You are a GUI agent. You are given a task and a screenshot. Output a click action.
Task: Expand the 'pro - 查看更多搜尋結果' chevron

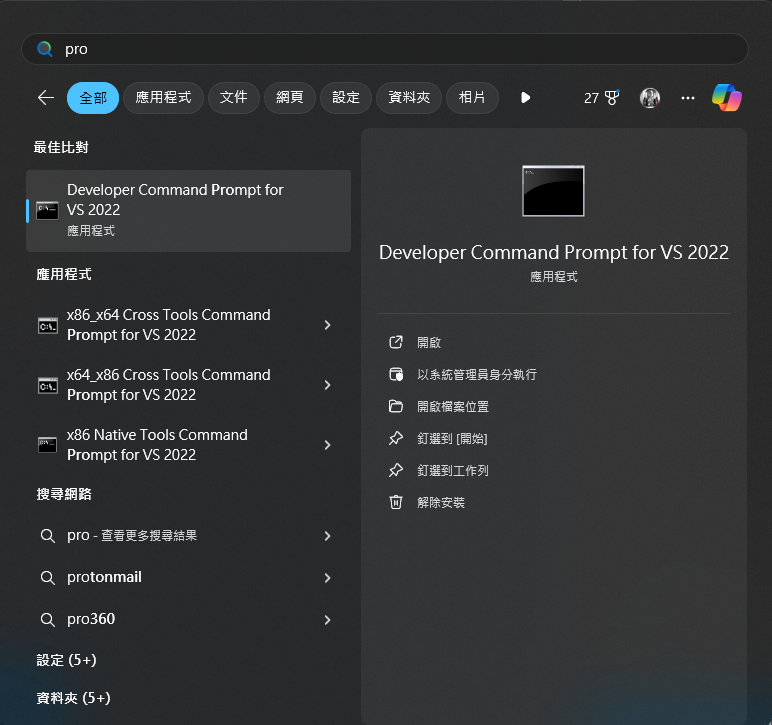point(327,536)
